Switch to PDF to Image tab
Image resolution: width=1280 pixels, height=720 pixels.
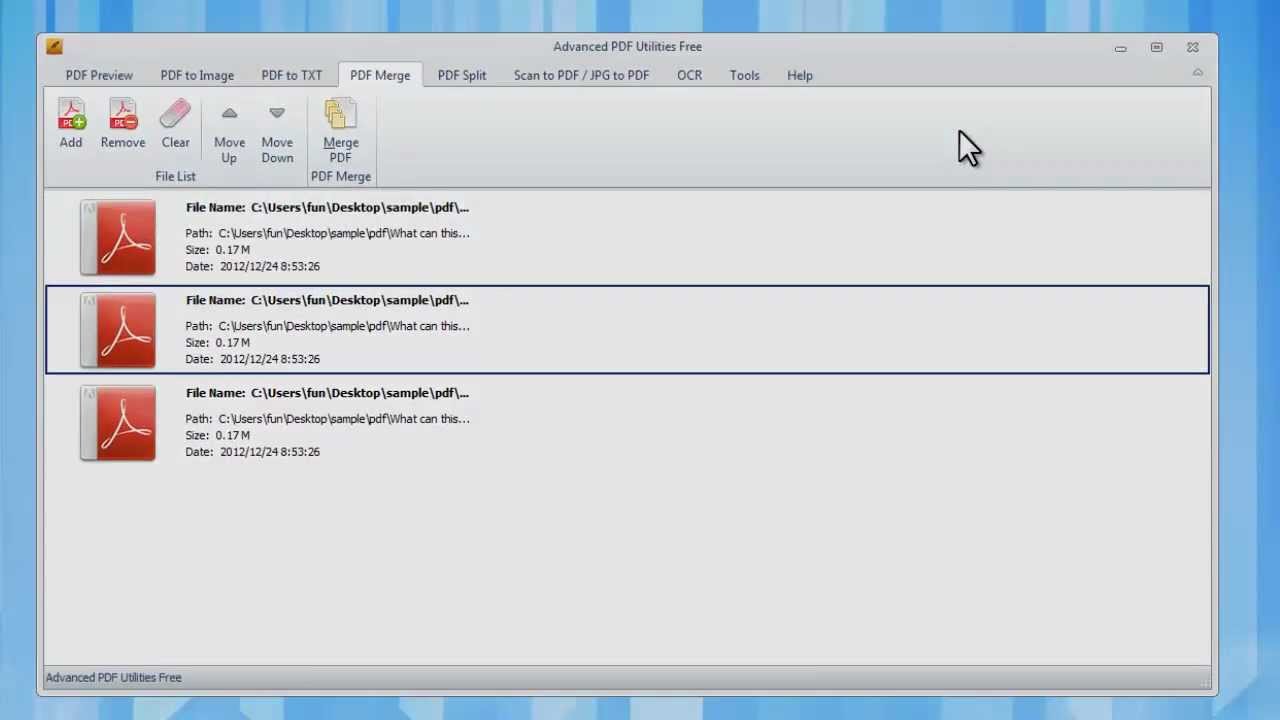pos(197,75)
